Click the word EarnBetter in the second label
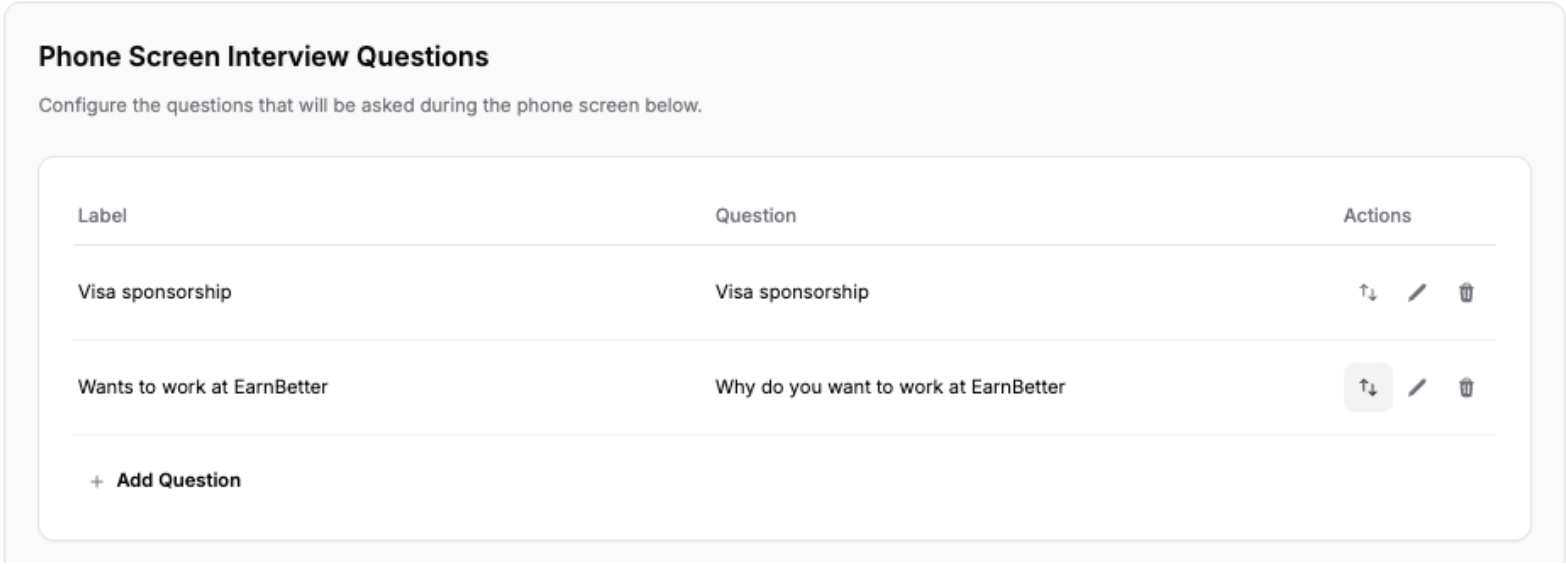 pyautogui.click(x=281, y=386)
